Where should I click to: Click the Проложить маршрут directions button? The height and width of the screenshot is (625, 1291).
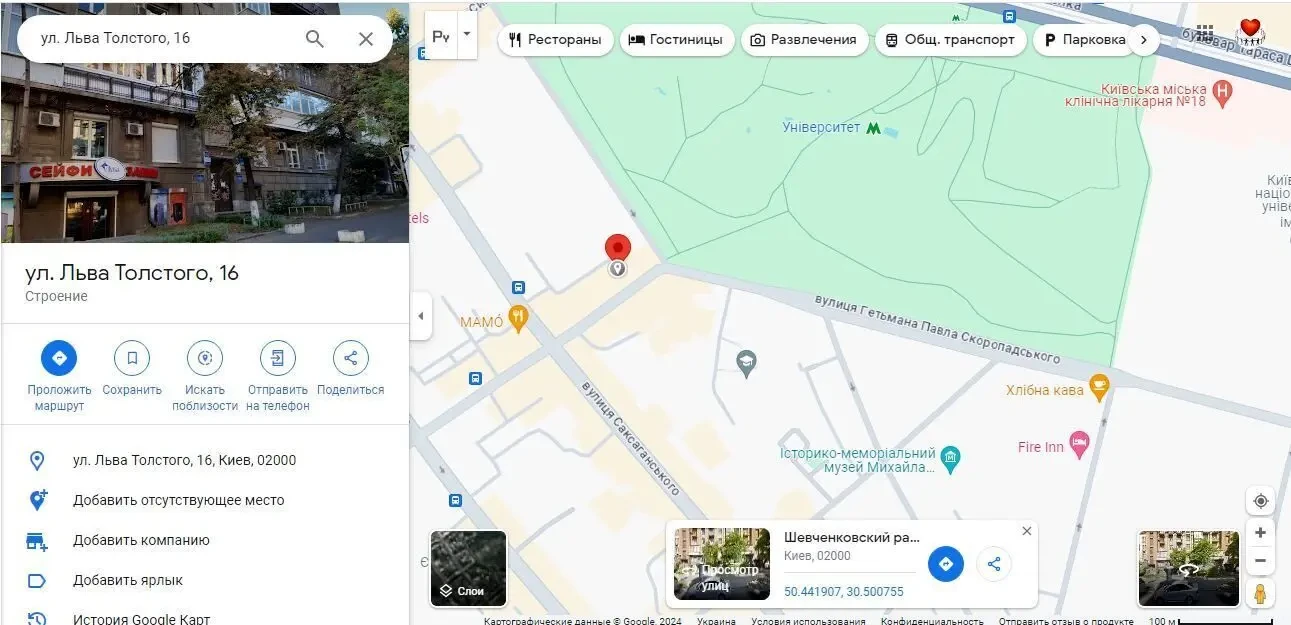click(x=59, y=358)
